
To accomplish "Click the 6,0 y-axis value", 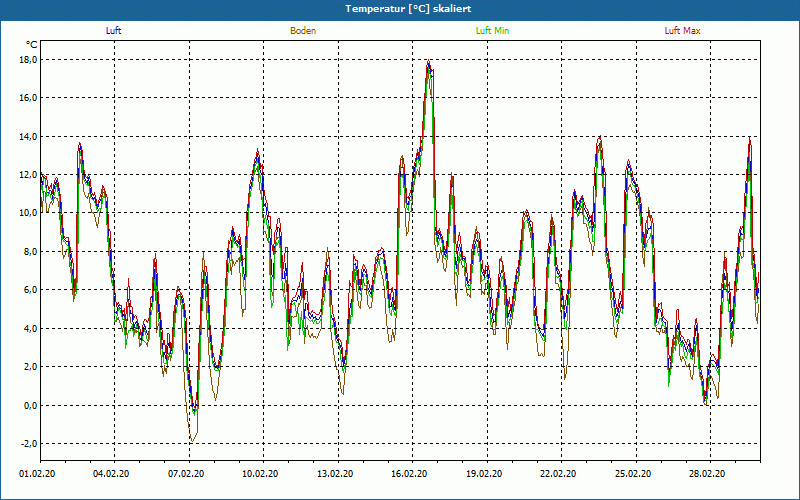I will click(30, 290).
